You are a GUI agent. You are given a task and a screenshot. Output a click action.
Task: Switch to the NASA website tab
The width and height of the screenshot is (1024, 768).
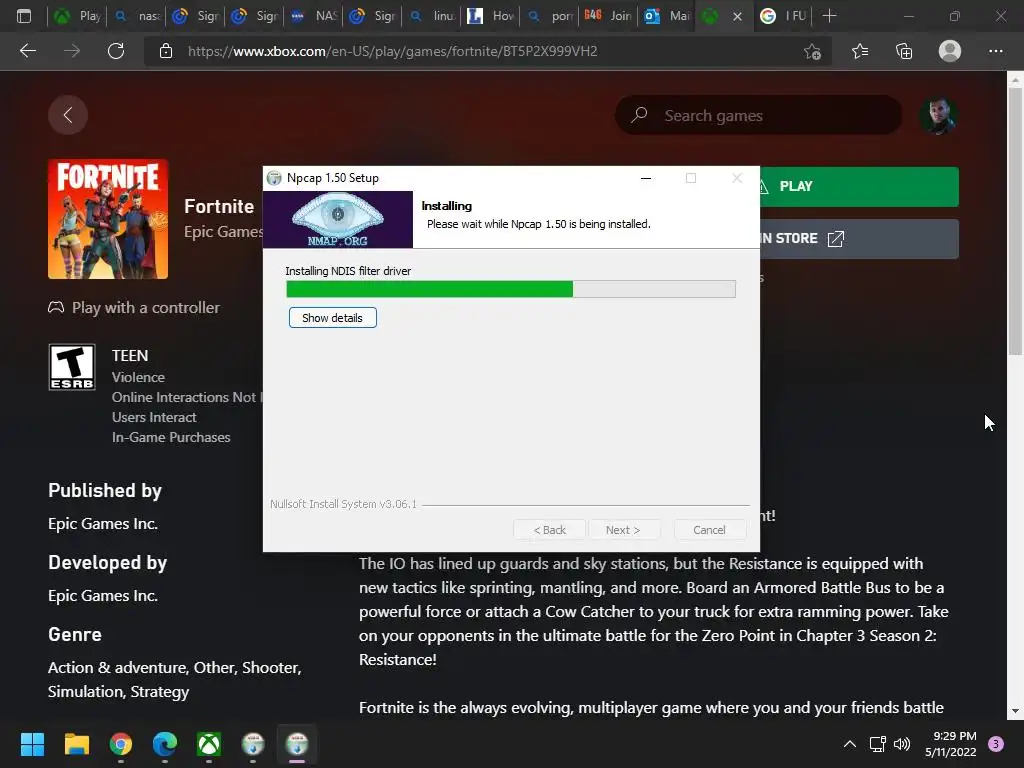(x=313, y=16)
